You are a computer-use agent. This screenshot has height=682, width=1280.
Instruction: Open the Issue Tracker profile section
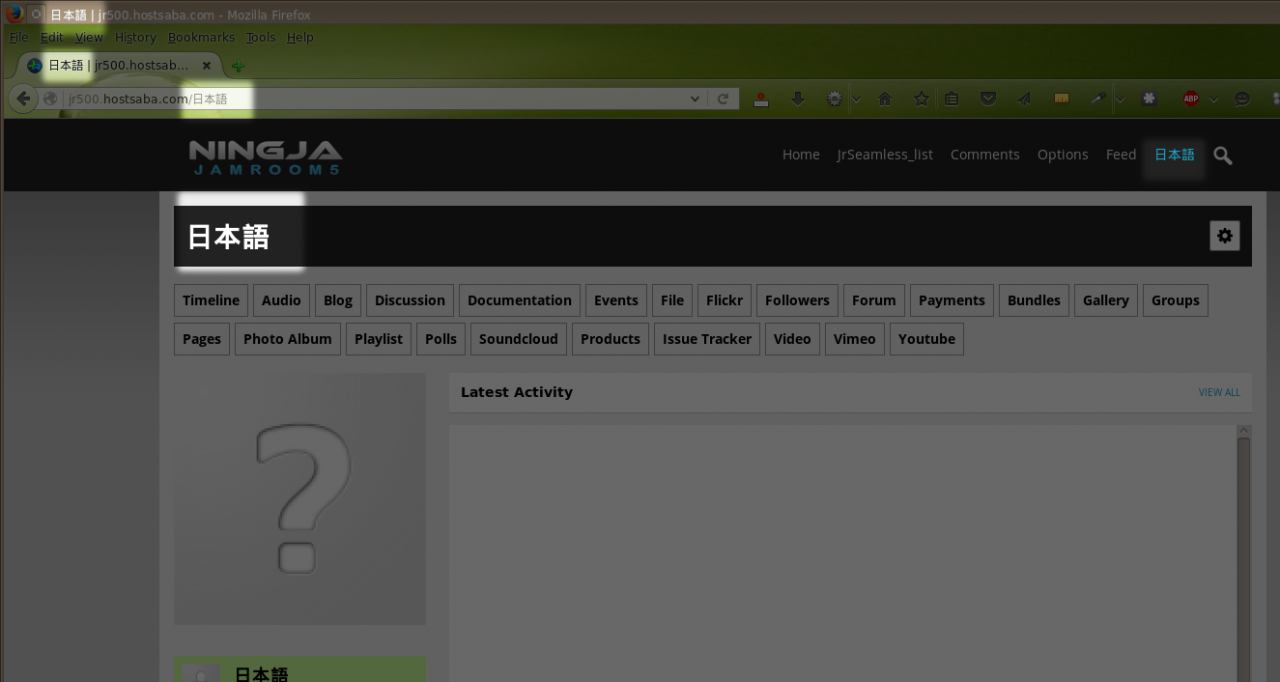click(x=707, y=339)
